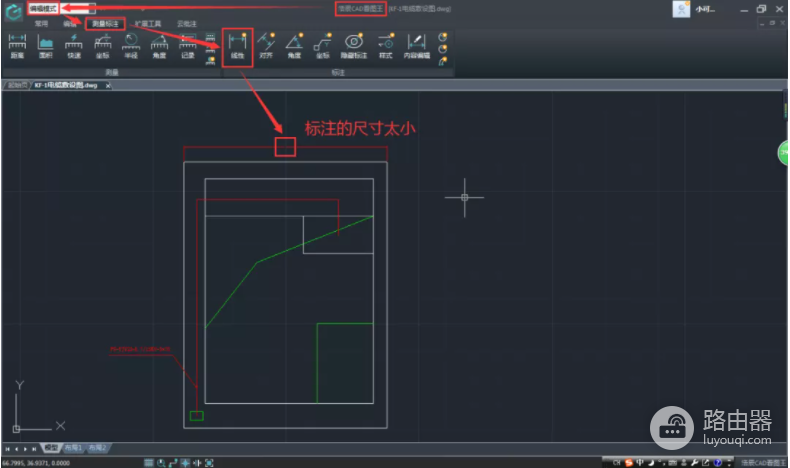Toggle the object snap status bar icon
The width and height of the screenshot is (790, 468).
(x=185, y=462)
